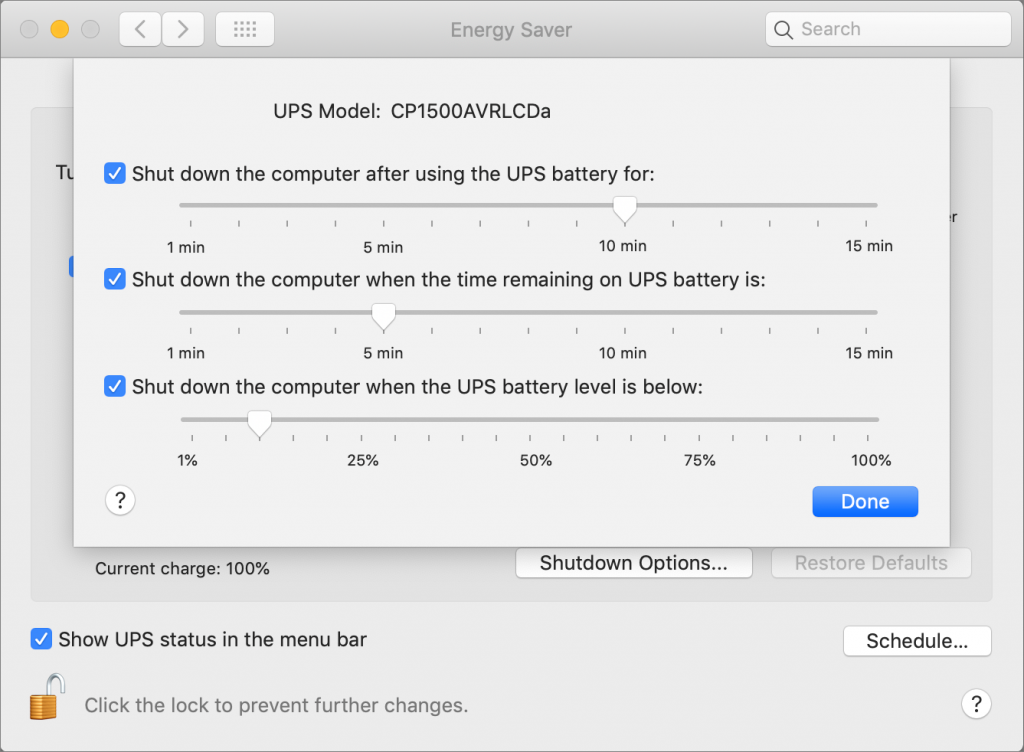
Task: Click the UPS battery usage time slider thumb
Action: tap(625, 208)
